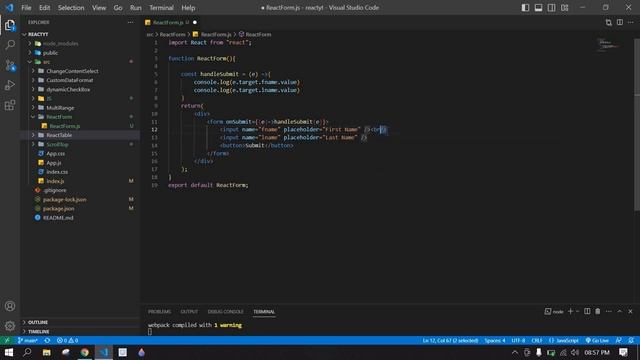Switch to the Debug Console tab

(225, 311)
